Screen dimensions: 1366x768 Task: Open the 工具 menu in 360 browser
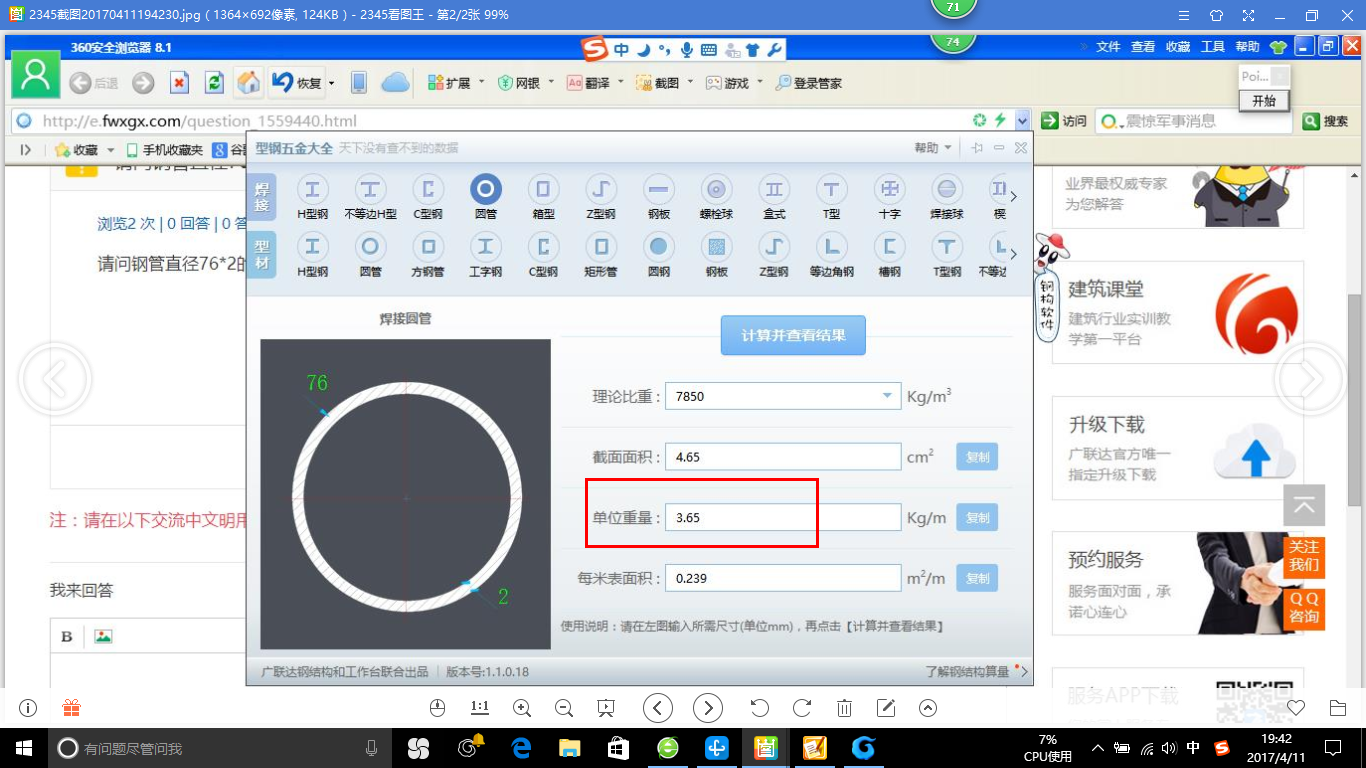pos(1213,47)
